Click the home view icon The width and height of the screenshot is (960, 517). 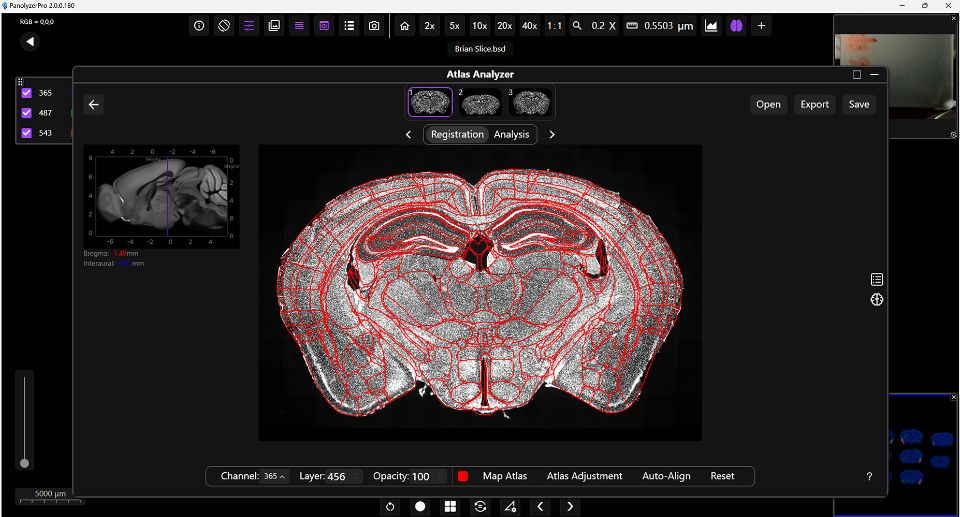tap(404, 26)
